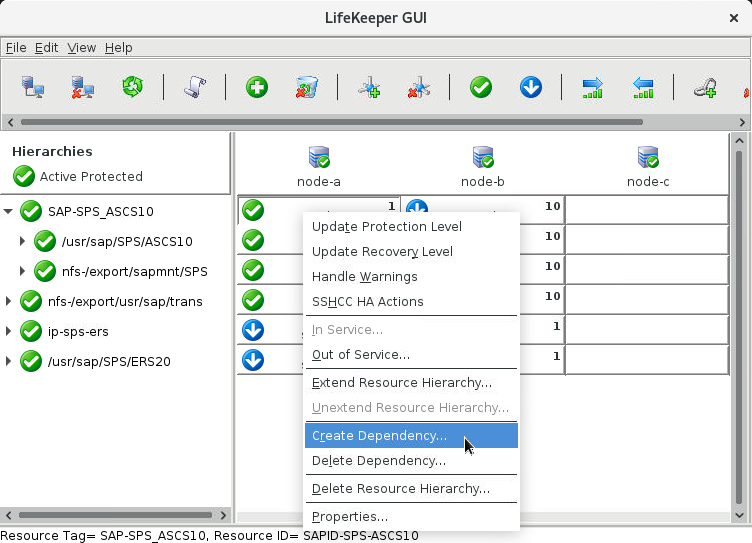
Task: Select /usr/sap/SPS/ERS20 tree label
Action: click(109, 362)
